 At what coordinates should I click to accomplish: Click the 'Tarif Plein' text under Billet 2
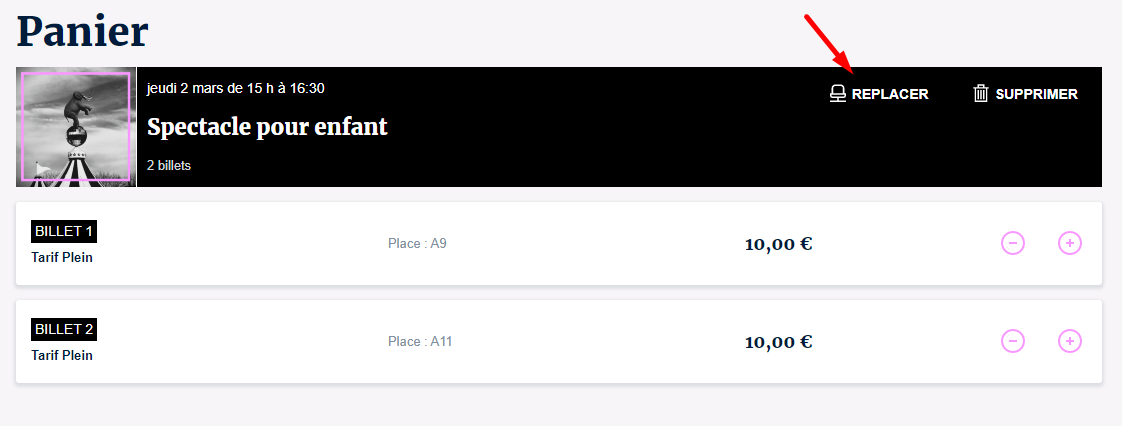coord(62,355)
